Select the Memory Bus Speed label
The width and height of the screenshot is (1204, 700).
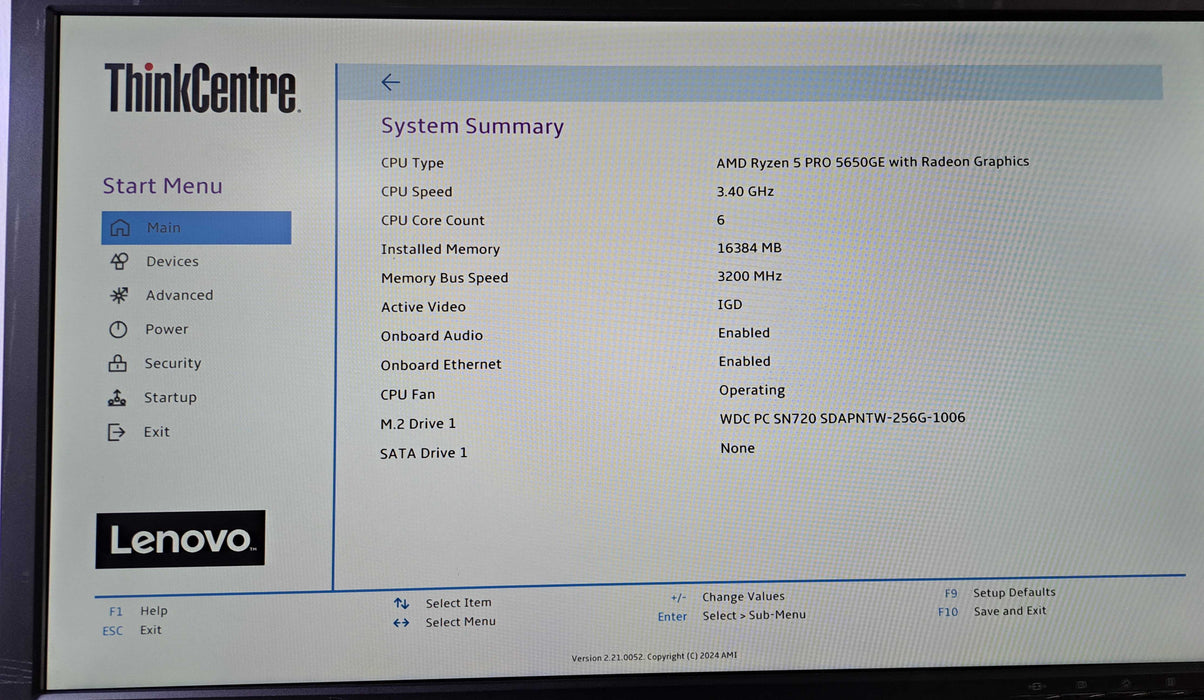pos(444,278)
